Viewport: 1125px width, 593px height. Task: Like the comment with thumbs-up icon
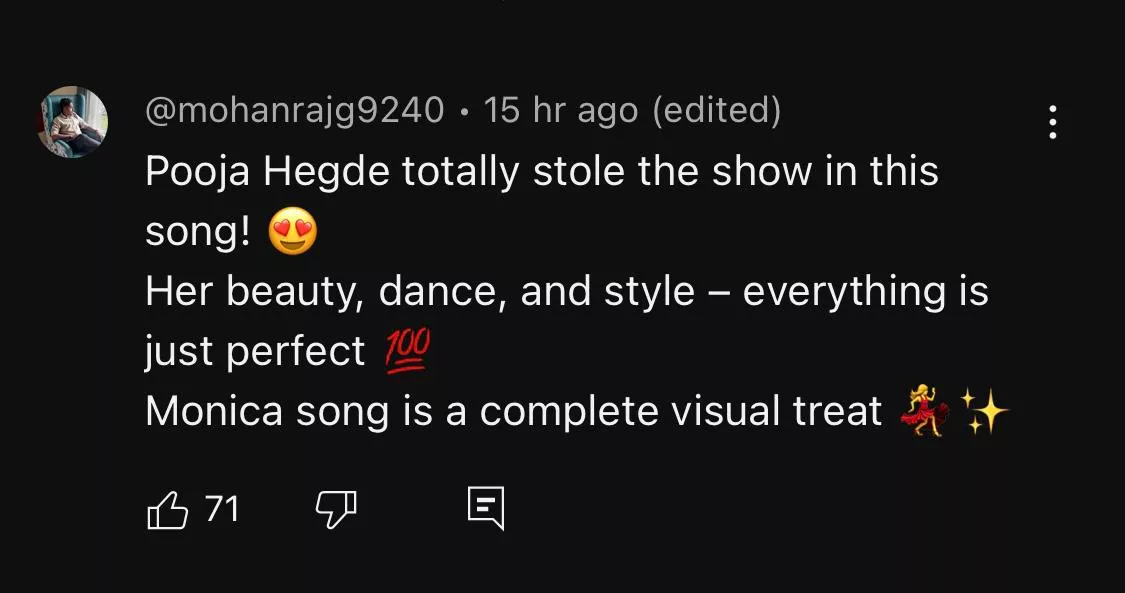pyautogui.click(x=168, y=510)
